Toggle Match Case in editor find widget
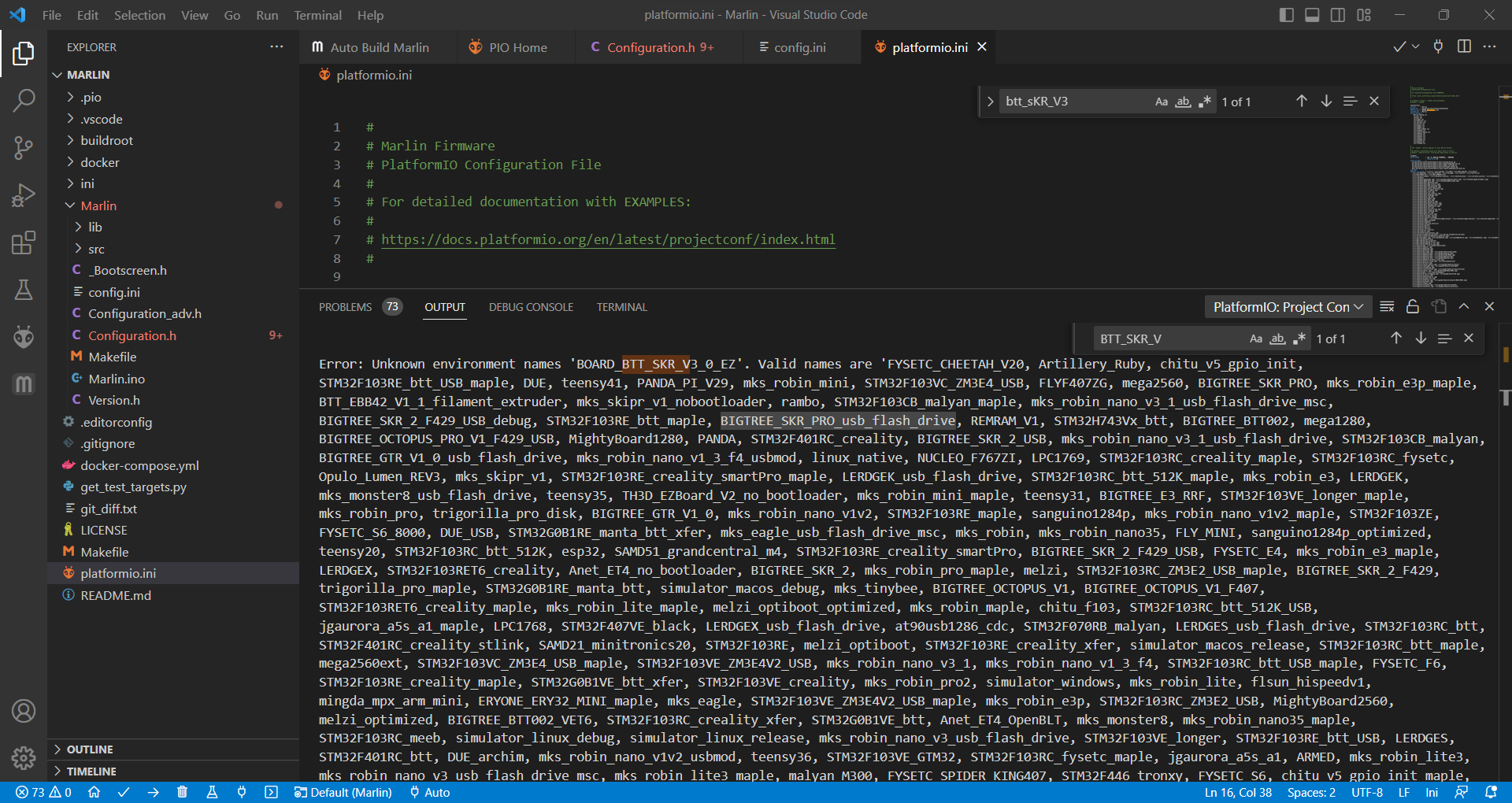This screenshot has width=1512, height=803. pos(1161,102)
